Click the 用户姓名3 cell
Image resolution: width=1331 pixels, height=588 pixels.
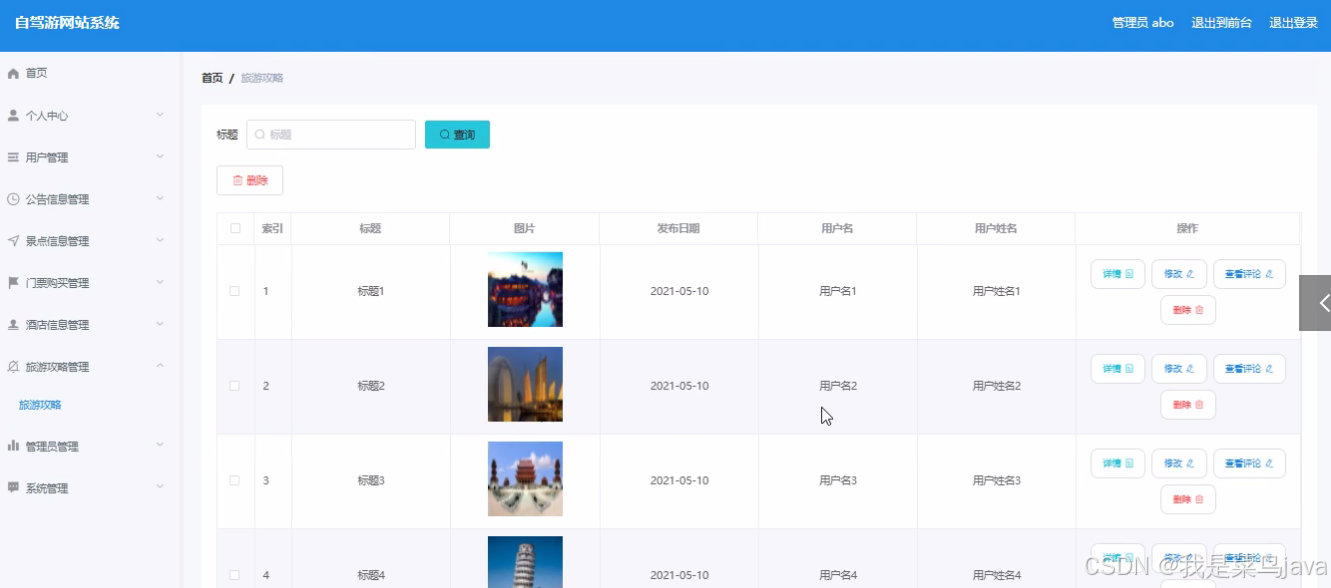coord(996,481)
